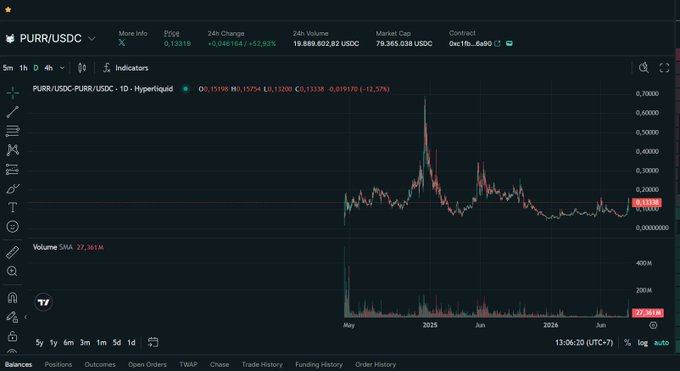Expand the PURR/USDC pair selector

92,39
